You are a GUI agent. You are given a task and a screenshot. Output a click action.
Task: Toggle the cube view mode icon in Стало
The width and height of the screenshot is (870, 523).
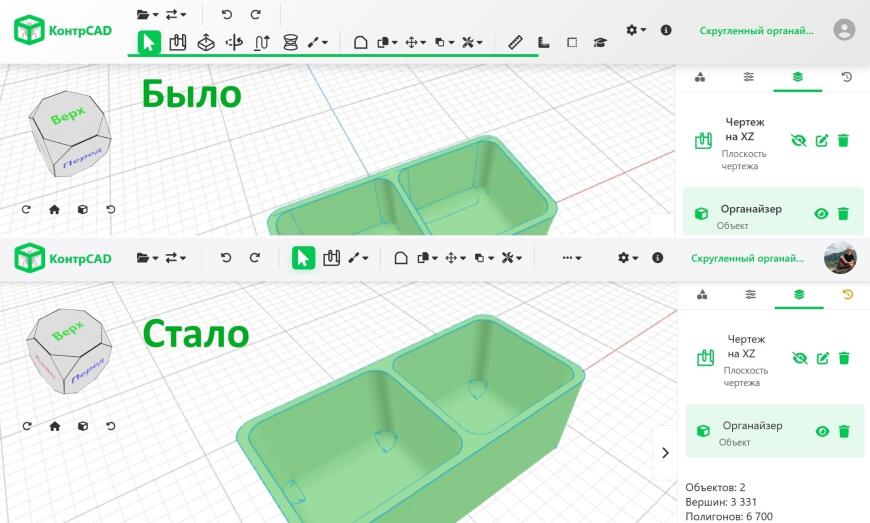83,426
